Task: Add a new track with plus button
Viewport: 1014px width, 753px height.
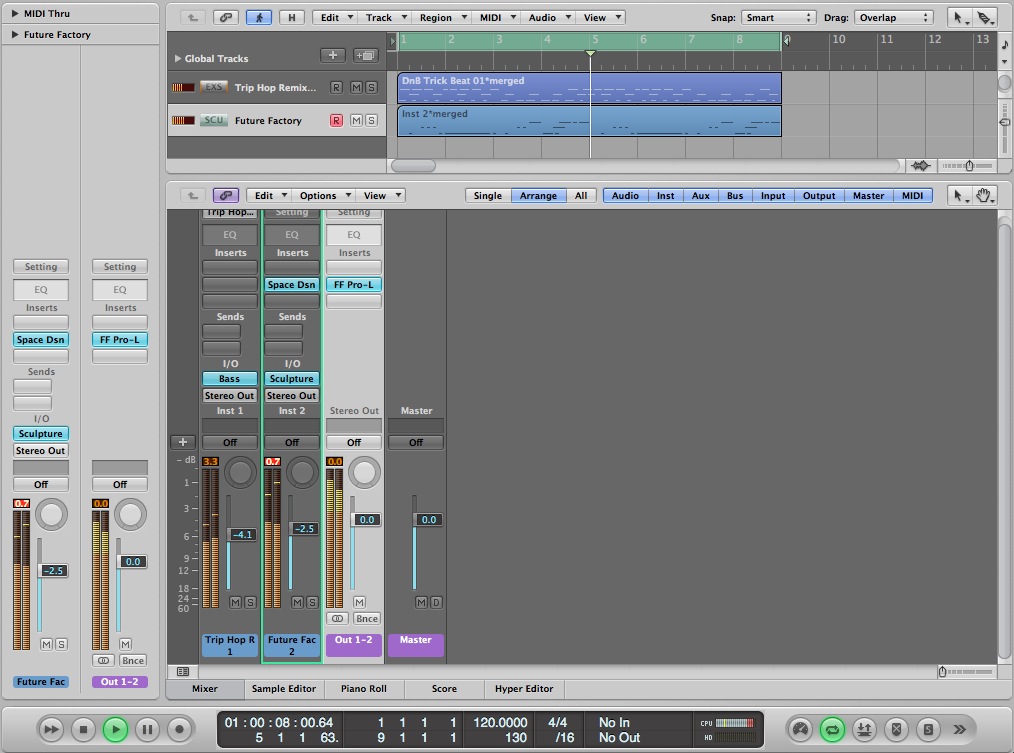Action: (x=333, y=56)
